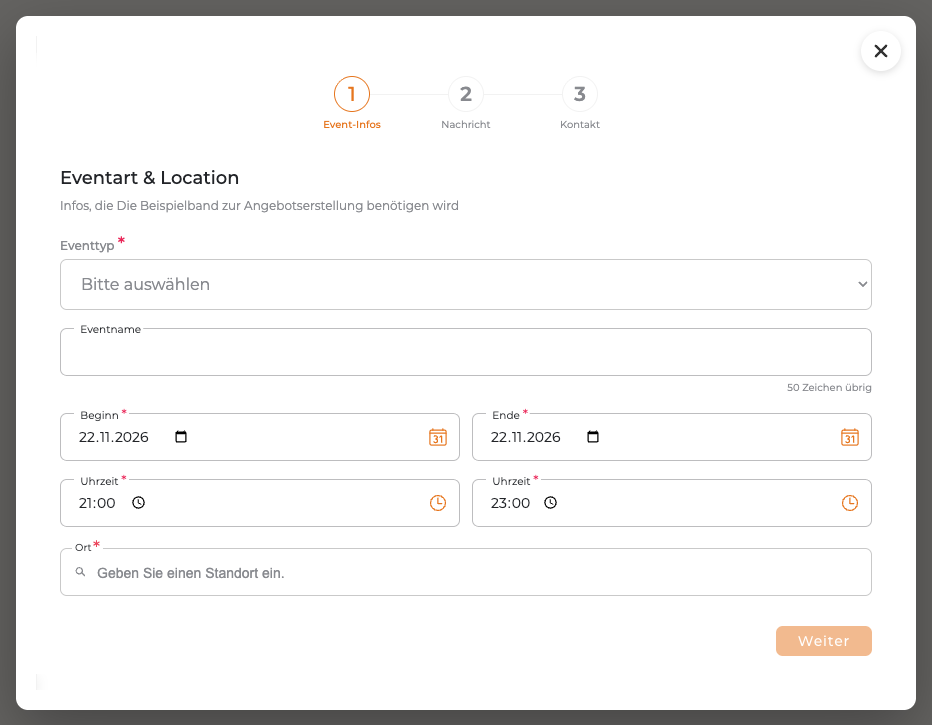The width and height of the screenshot is (932, 725).
Task: Open orange clock icon for 23:00 end time
Action: (x=849, y=503)
